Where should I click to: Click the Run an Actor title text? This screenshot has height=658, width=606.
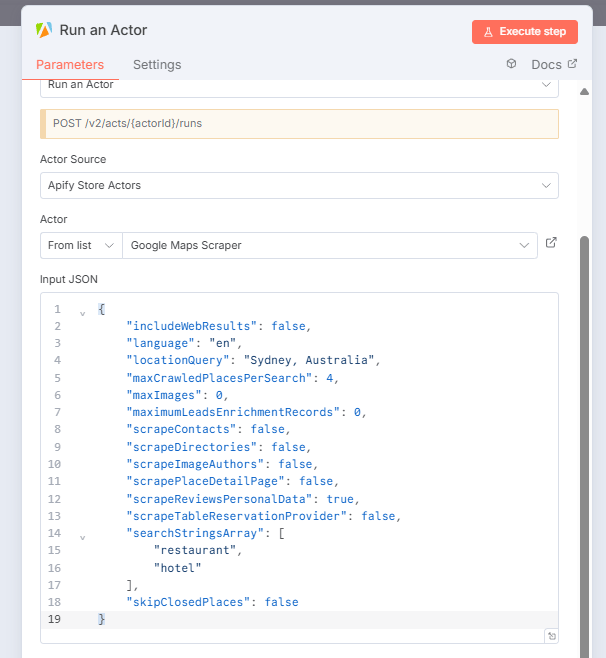click(103, 30)
